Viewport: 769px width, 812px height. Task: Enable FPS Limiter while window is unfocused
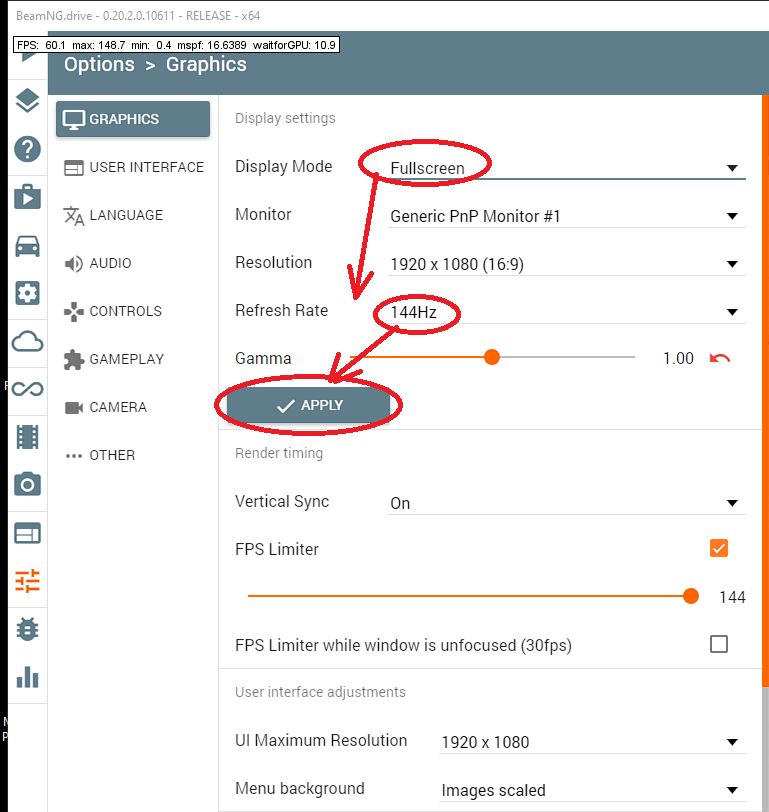[x=719, y=644]
